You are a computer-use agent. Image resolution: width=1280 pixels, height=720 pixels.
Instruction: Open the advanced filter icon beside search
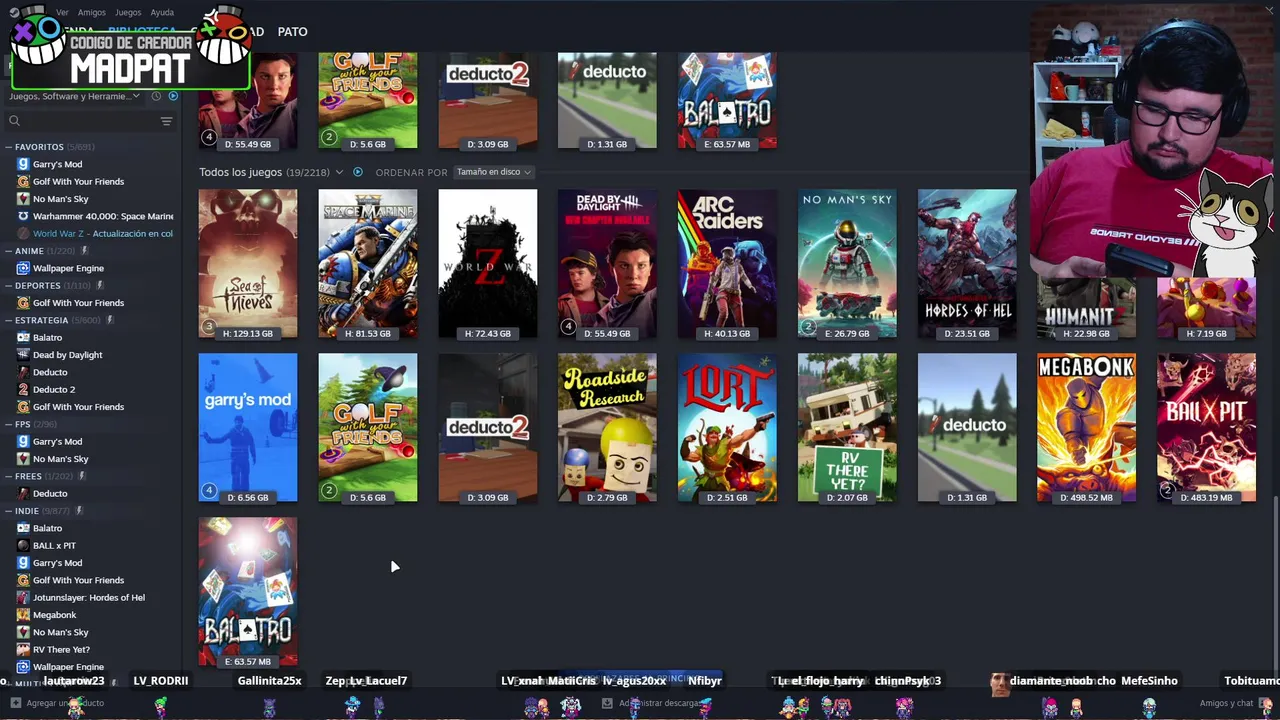(166, 121)
